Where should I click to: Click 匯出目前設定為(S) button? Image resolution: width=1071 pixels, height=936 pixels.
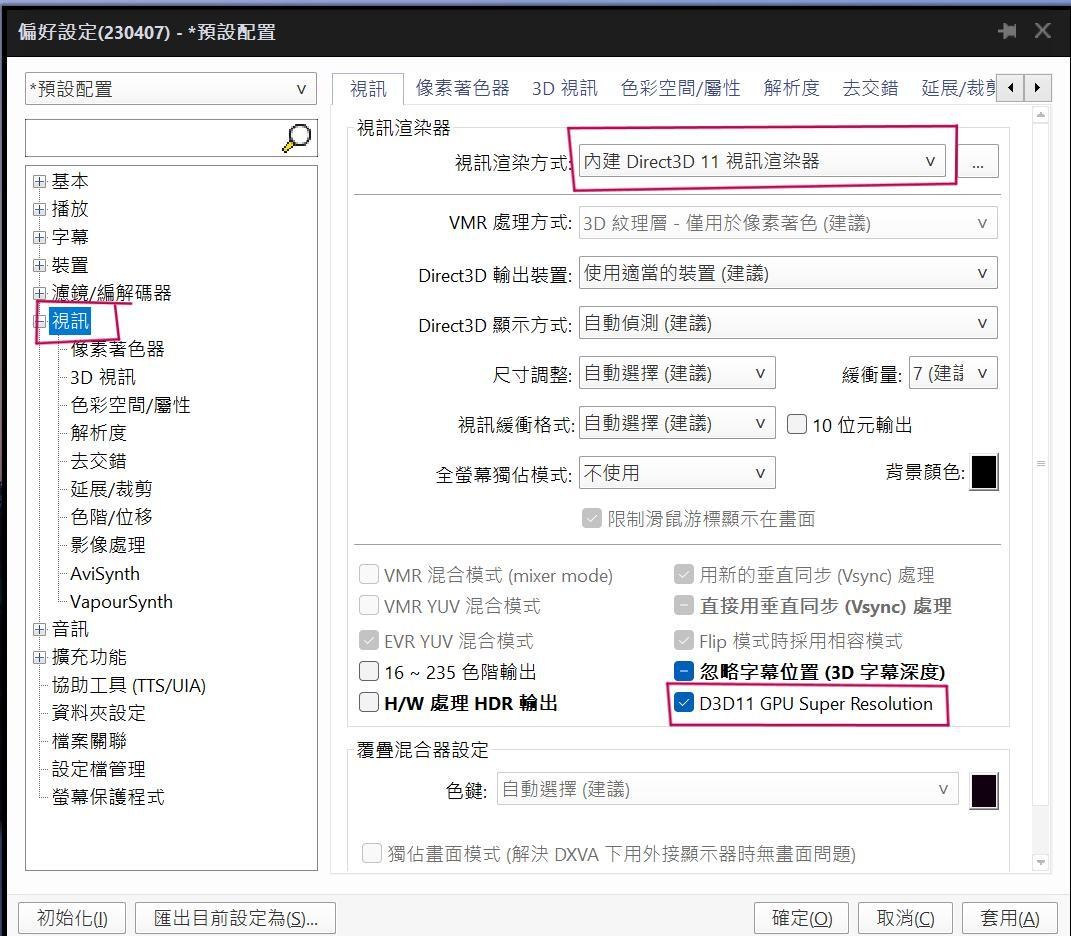point(235,917)
